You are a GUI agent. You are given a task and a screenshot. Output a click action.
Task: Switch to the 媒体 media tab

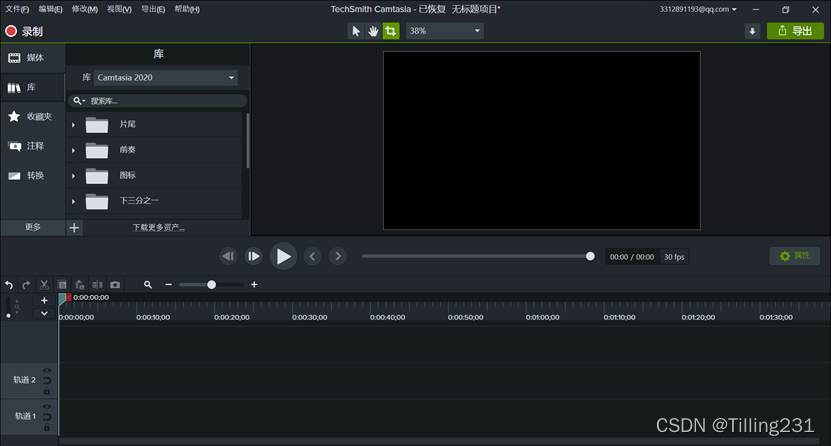pos(32,58)
